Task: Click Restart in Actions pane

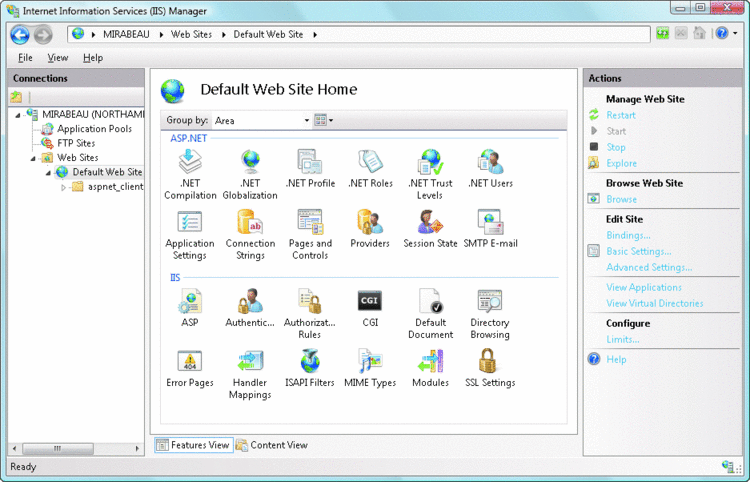Action: click(x=621, y=115)
